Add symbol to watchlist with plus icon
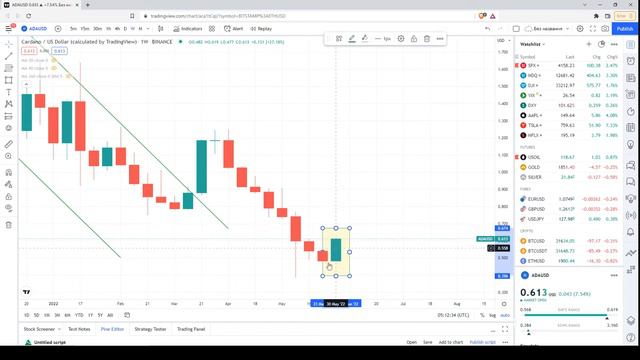 pos(589,44)
